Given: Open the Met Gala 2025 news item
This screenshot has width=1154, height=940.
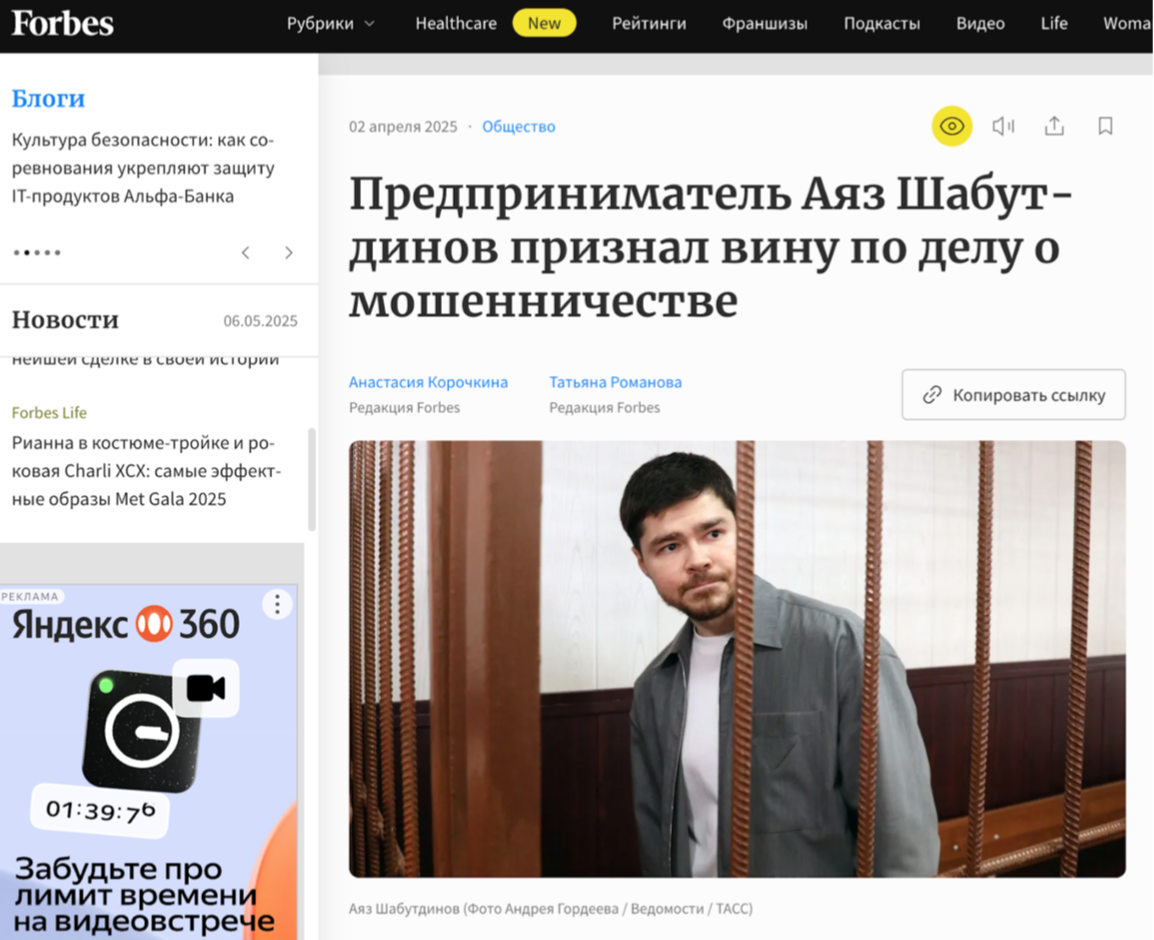Looking at the screenshot, I should pos(146,470).
